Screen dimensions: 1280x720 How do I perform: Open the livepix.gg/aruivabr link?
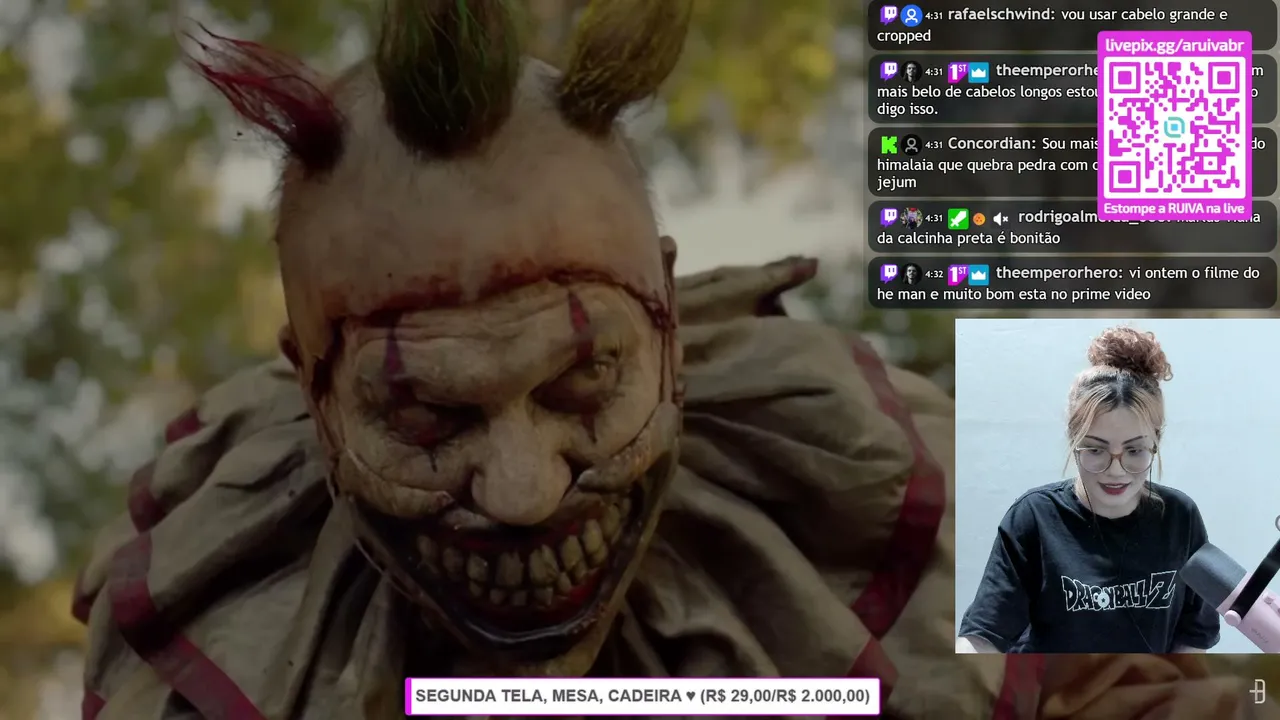click(1174, 45)
